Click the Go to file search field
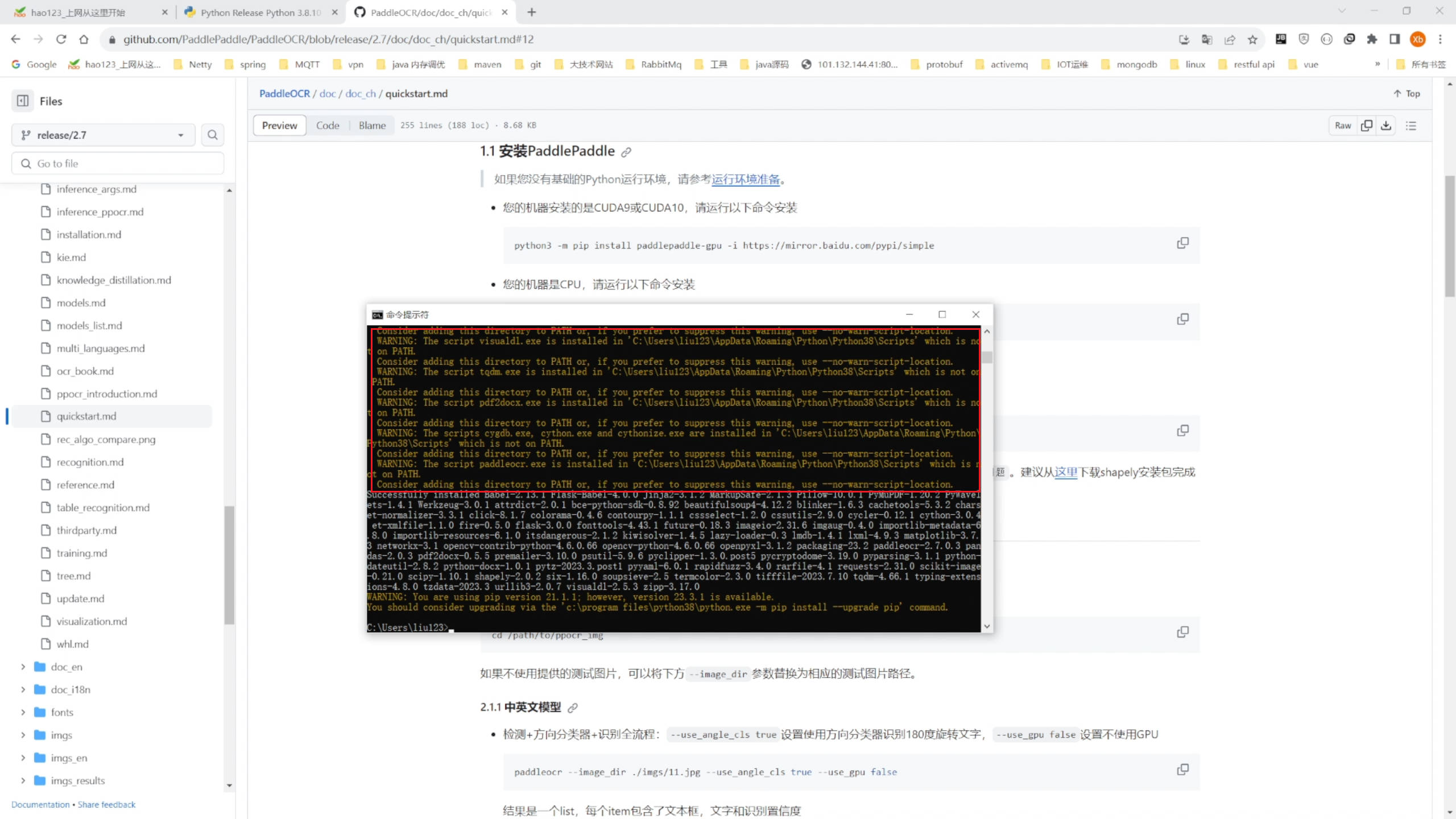This screenshot has width=1456, height=819. click(x=118, y=164)
